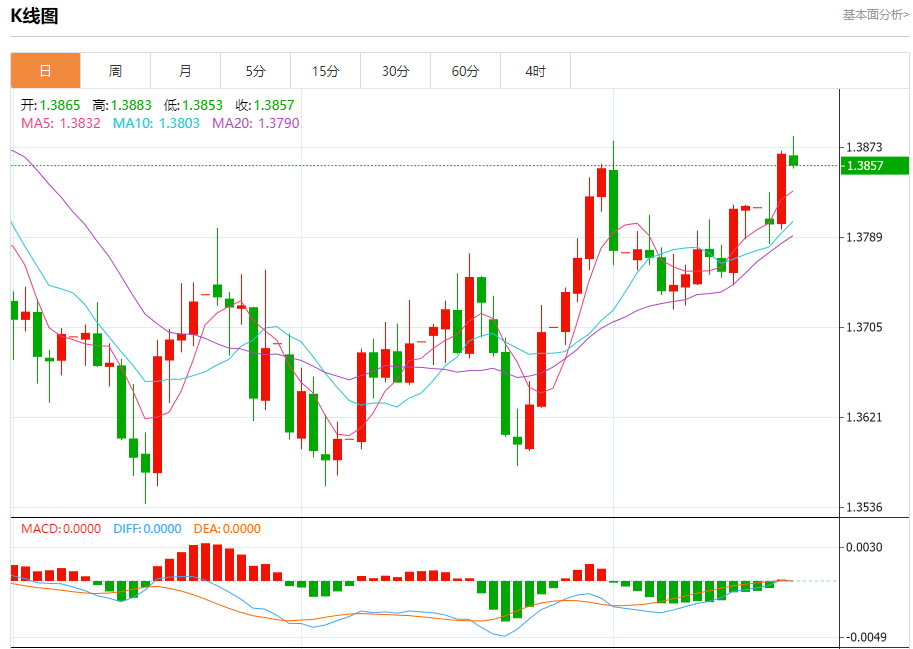Click the latest green candlestick on the right

(793, 161)
